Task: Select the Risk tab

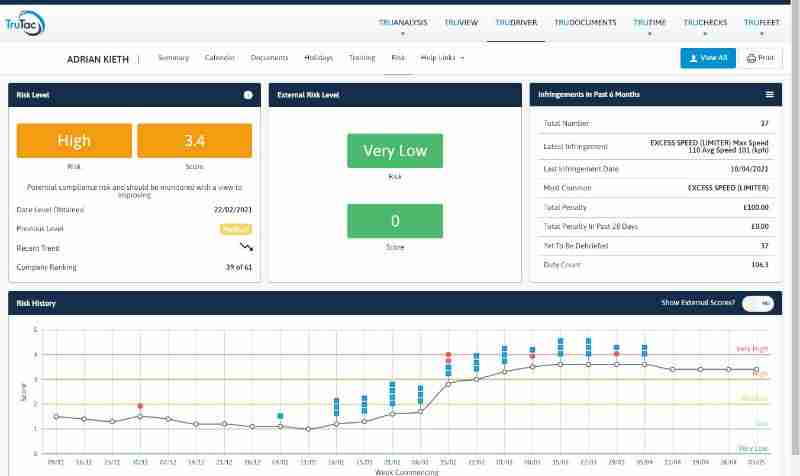Action: (398, 58)
